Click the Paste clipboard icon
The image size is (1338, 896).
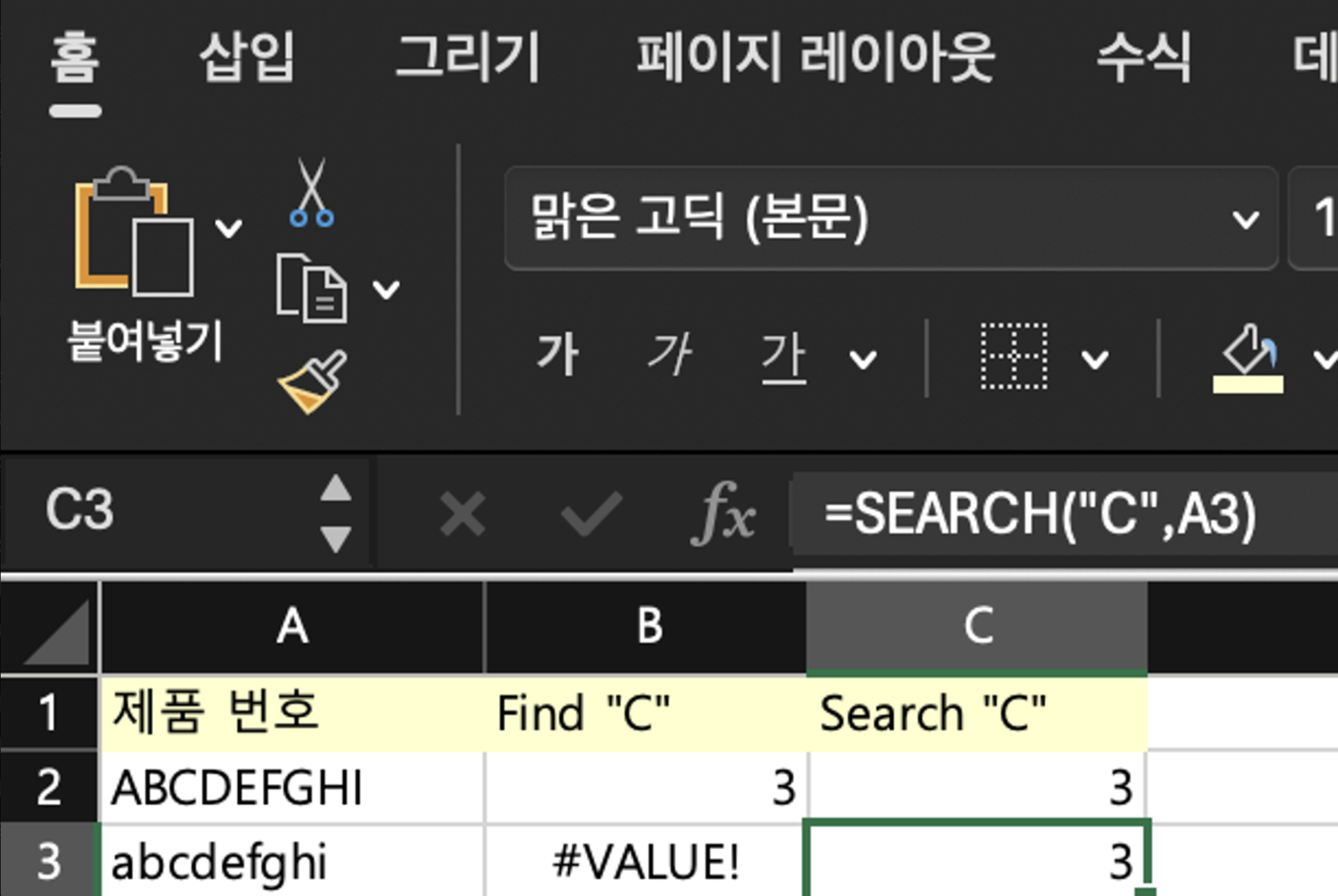pos(133,232)
